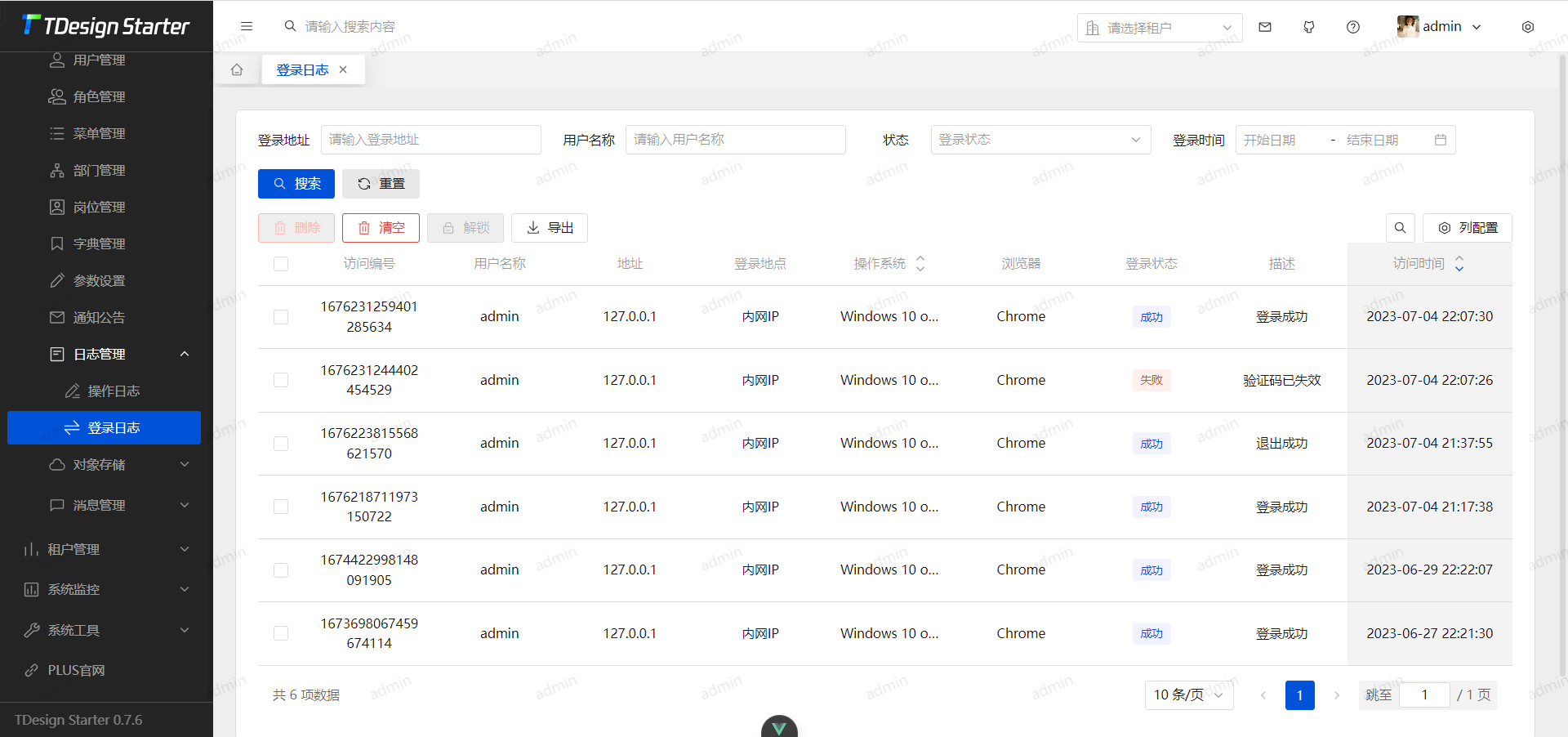
Task: Open the settings gear icon in header
Action: tap(1528, 27)
